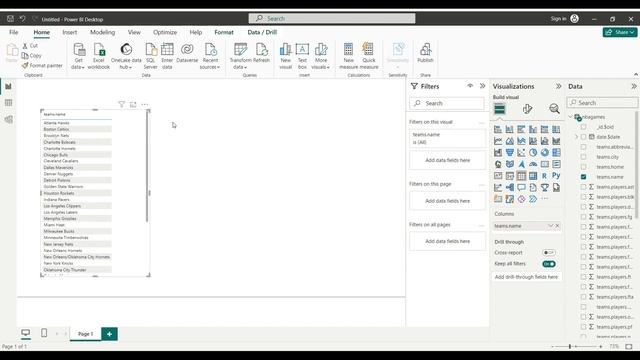640x360 pixels.
Task: Toggle Filters pane visibility eye icon
Action: coord(470,86)
